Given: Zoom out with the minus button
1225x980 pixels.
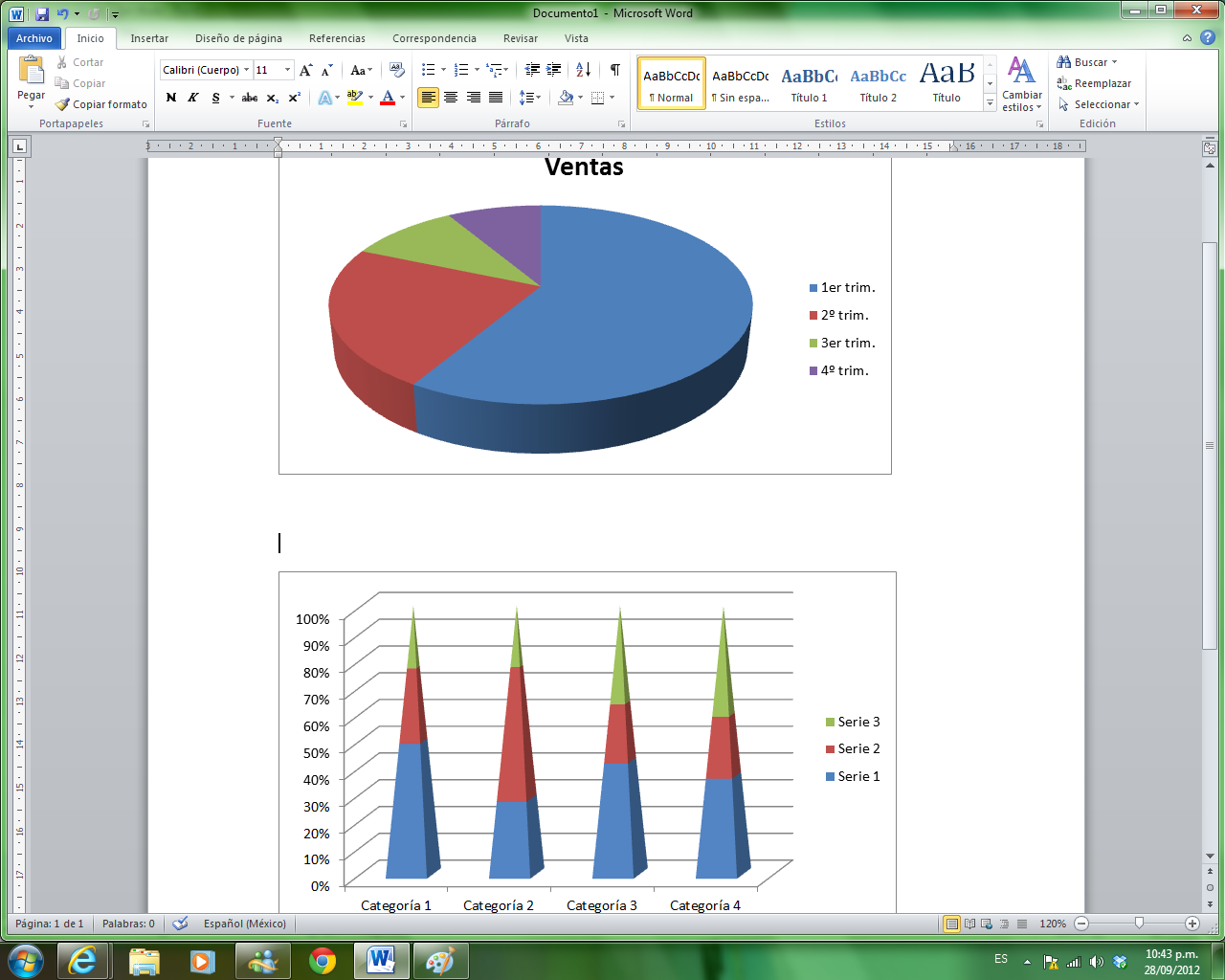Looking at the screenshot, I should pos(1081,924).
